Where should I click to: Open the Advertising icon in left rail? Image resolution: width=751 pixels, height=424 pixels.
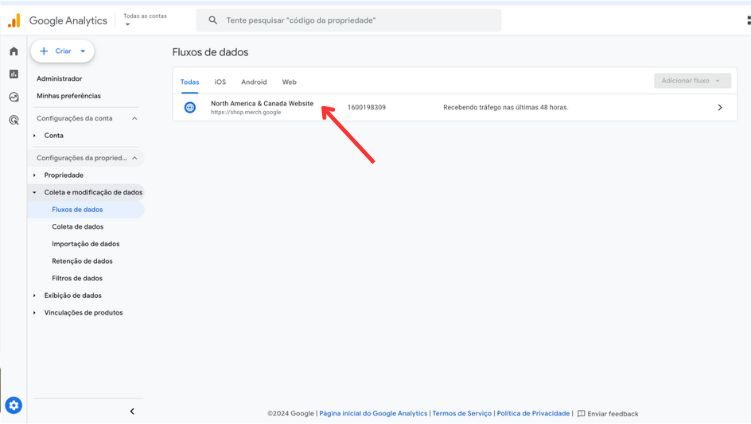click(14, 120)
